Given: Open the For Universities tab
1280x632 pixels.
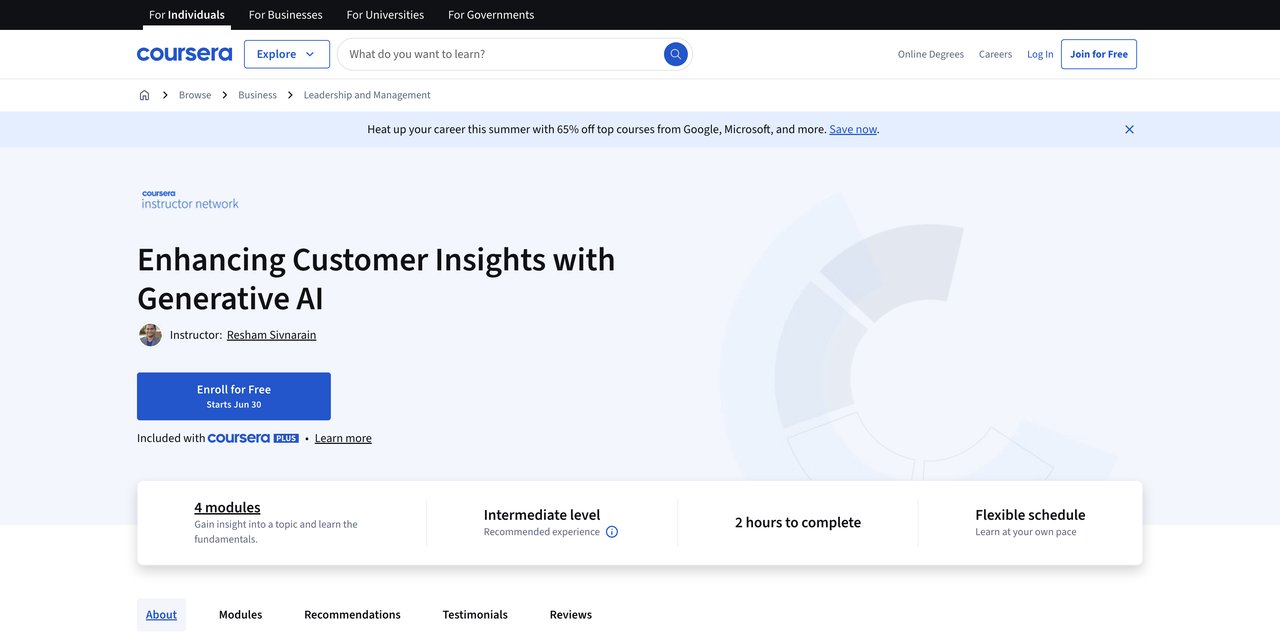Looking at the screenshot, I should click(385, 15).
